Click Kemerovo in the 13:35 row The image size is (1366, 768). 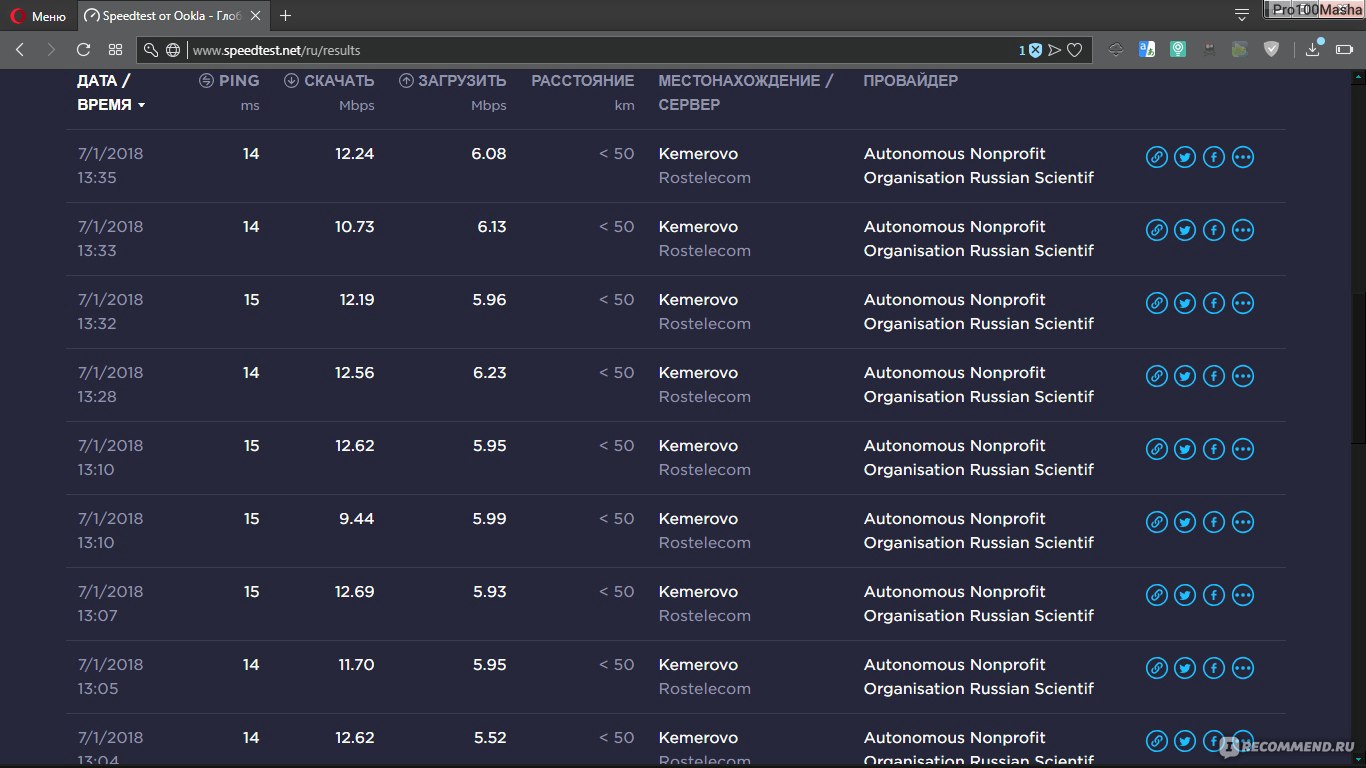tap(698, 154)
